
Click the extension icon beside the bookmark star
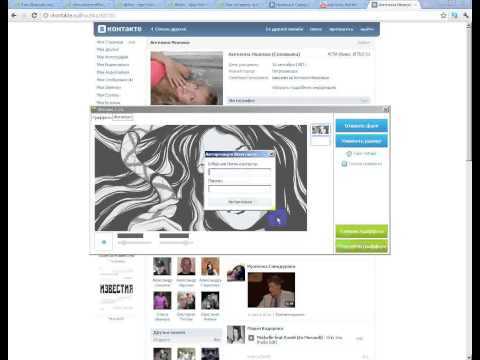pos(455,15)
